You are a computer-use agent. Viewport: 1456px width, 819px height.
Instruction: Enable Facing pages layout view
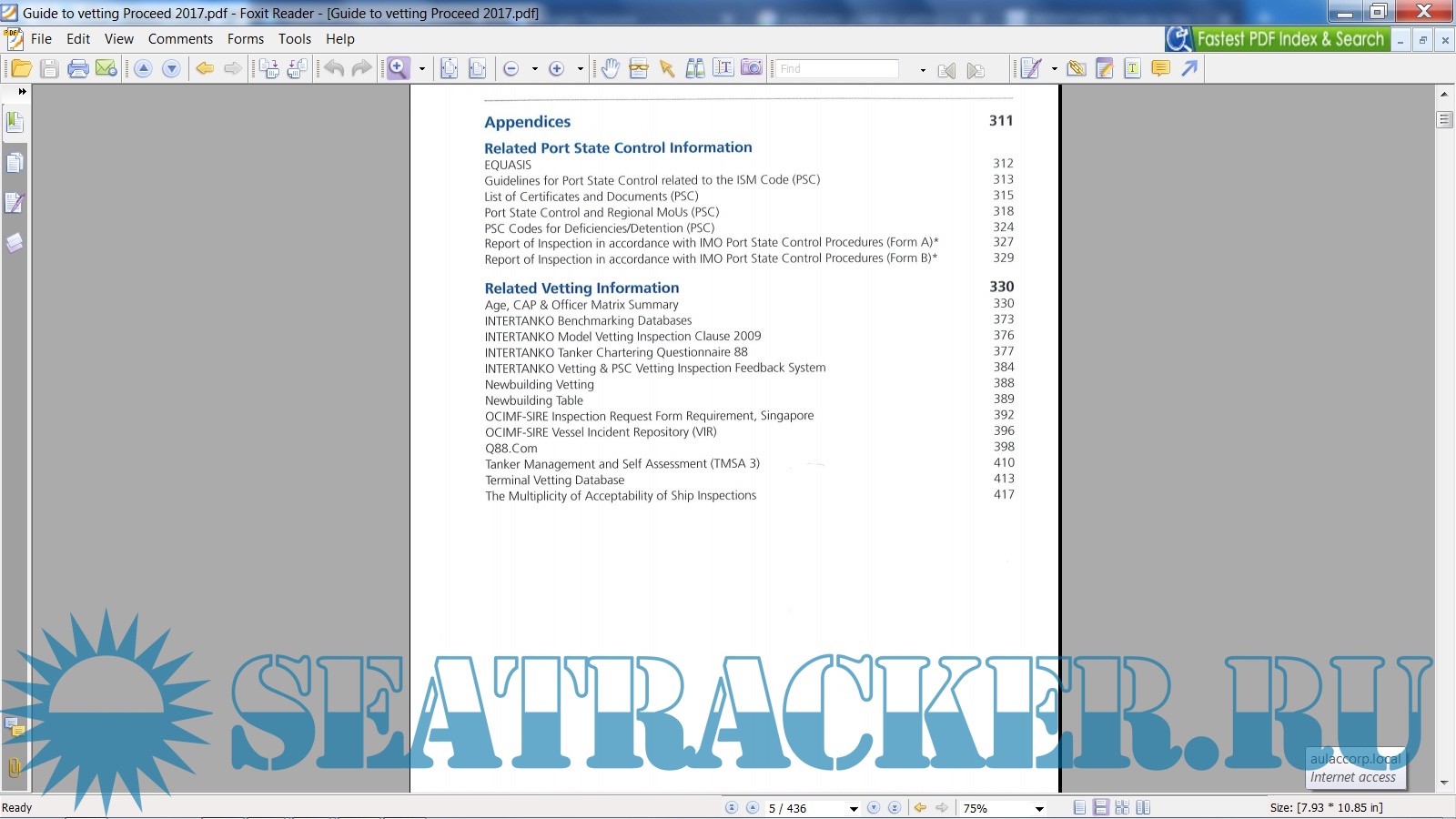(x=1143, y=808)
